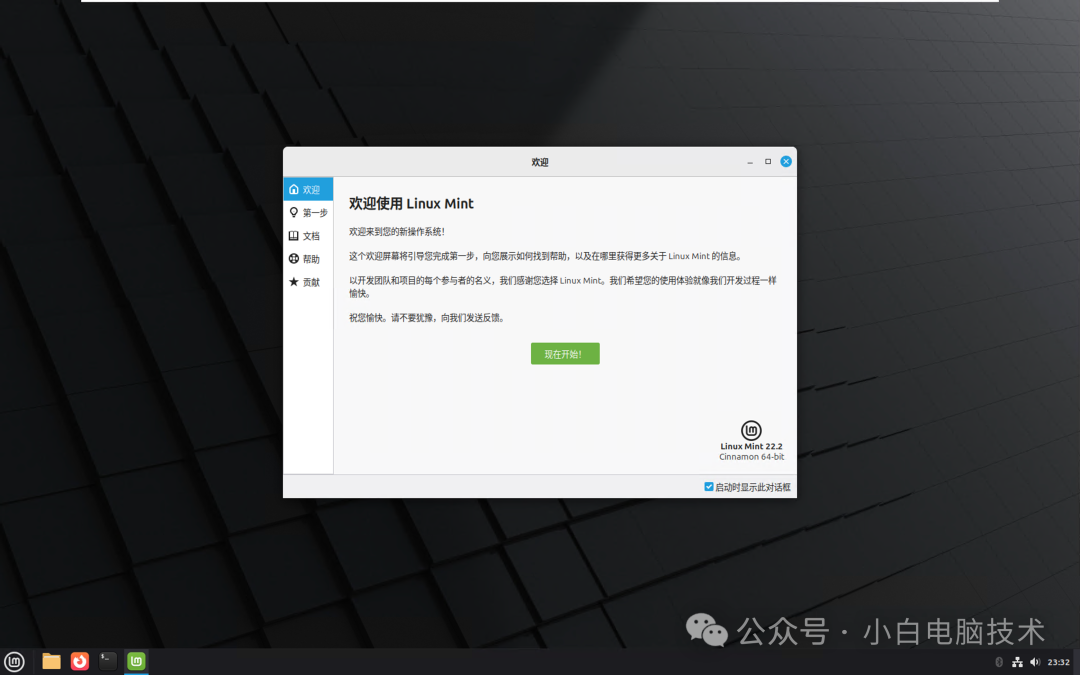The width and height of the screenshot is (1080, 675).
Task: Select the 欢迎 sidebar tab
Action: point(308,189)
